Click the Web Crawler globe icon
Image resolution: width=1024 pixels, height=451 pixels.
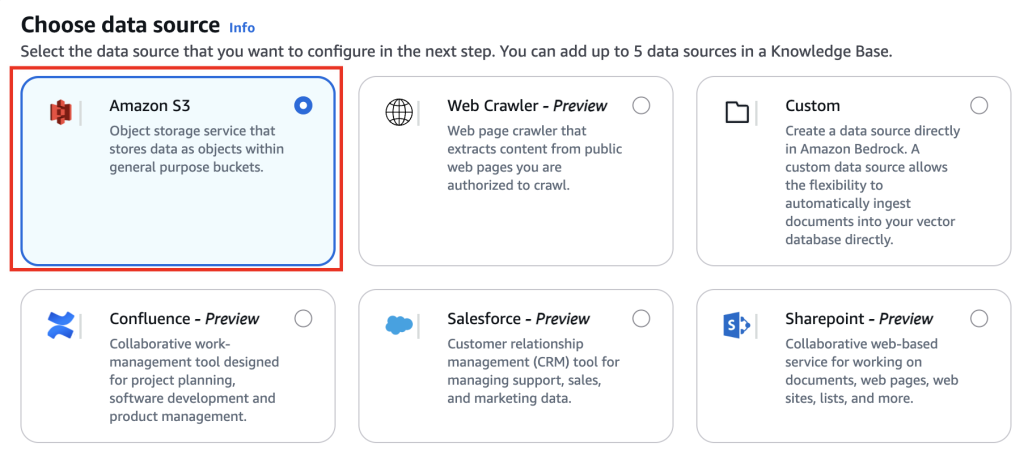[398, 112]
